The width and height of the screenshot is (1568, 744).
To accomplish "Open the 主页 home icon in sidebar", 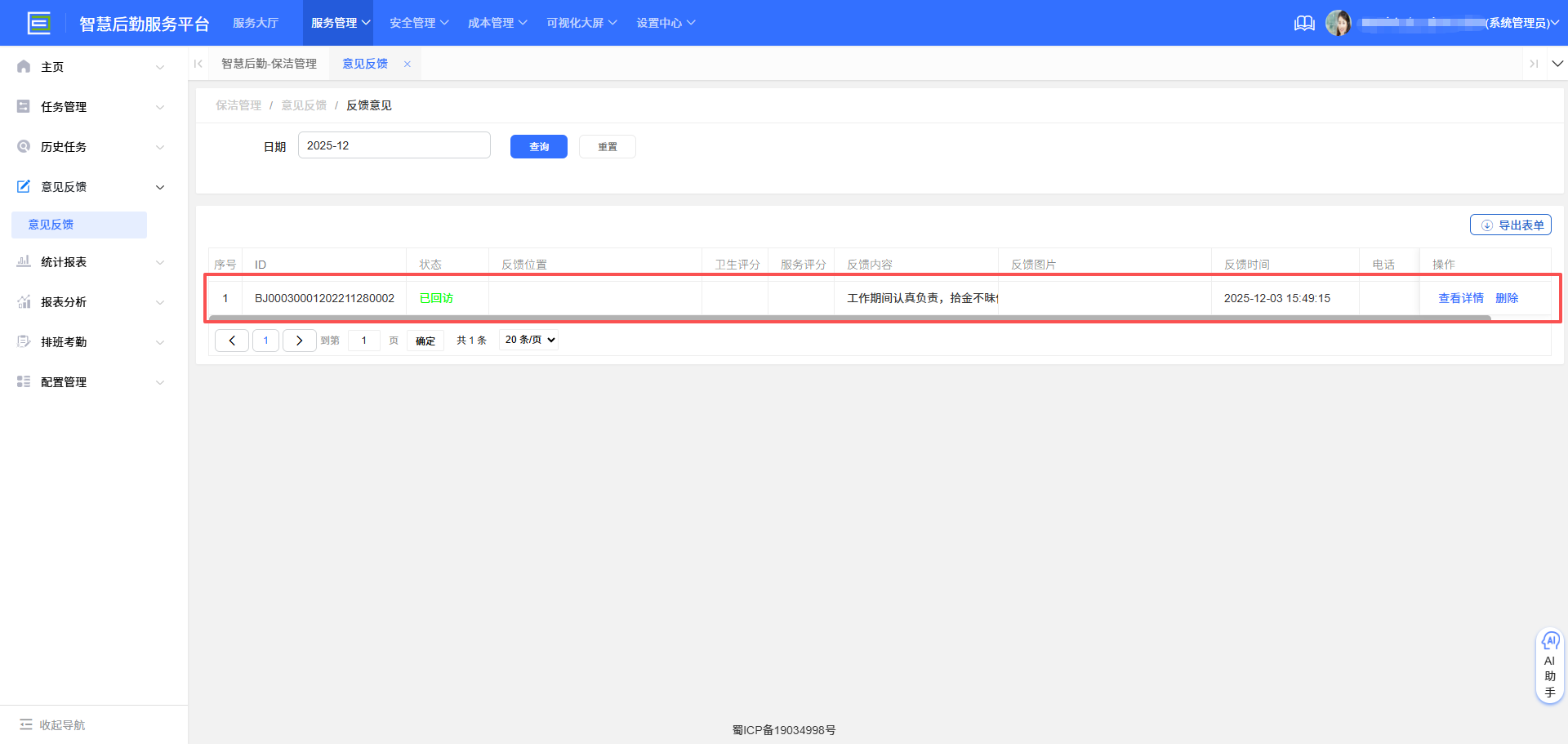I will click(x=23, y=66).
